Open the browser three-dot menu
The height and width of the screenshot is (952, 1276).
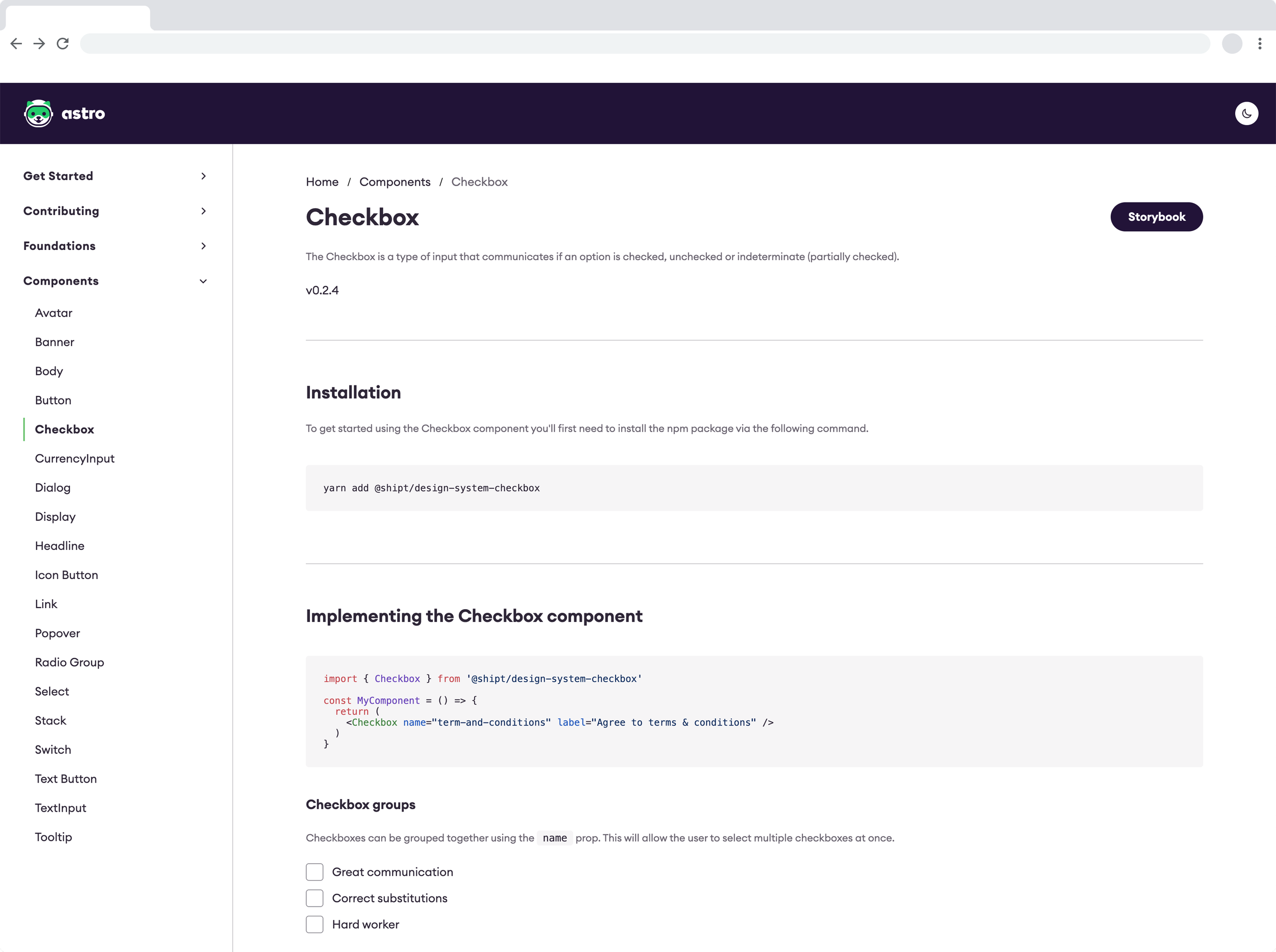coord(1259,44)
